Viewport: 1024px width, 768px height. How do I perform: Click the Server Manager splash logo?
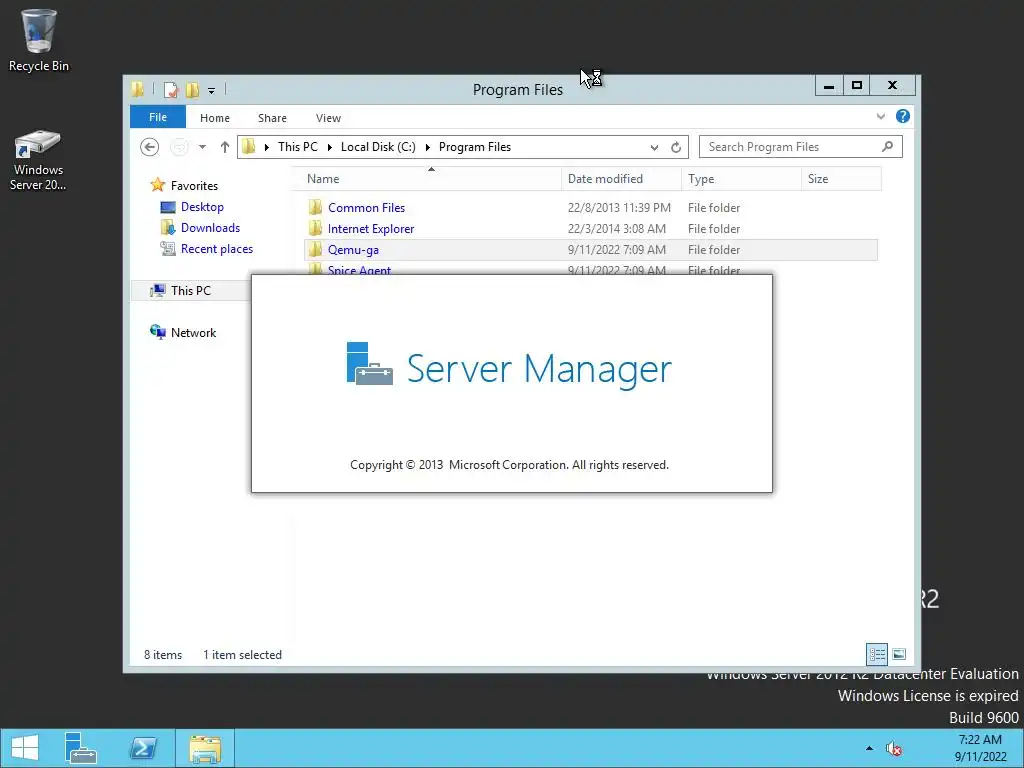(x=370, y=364)
